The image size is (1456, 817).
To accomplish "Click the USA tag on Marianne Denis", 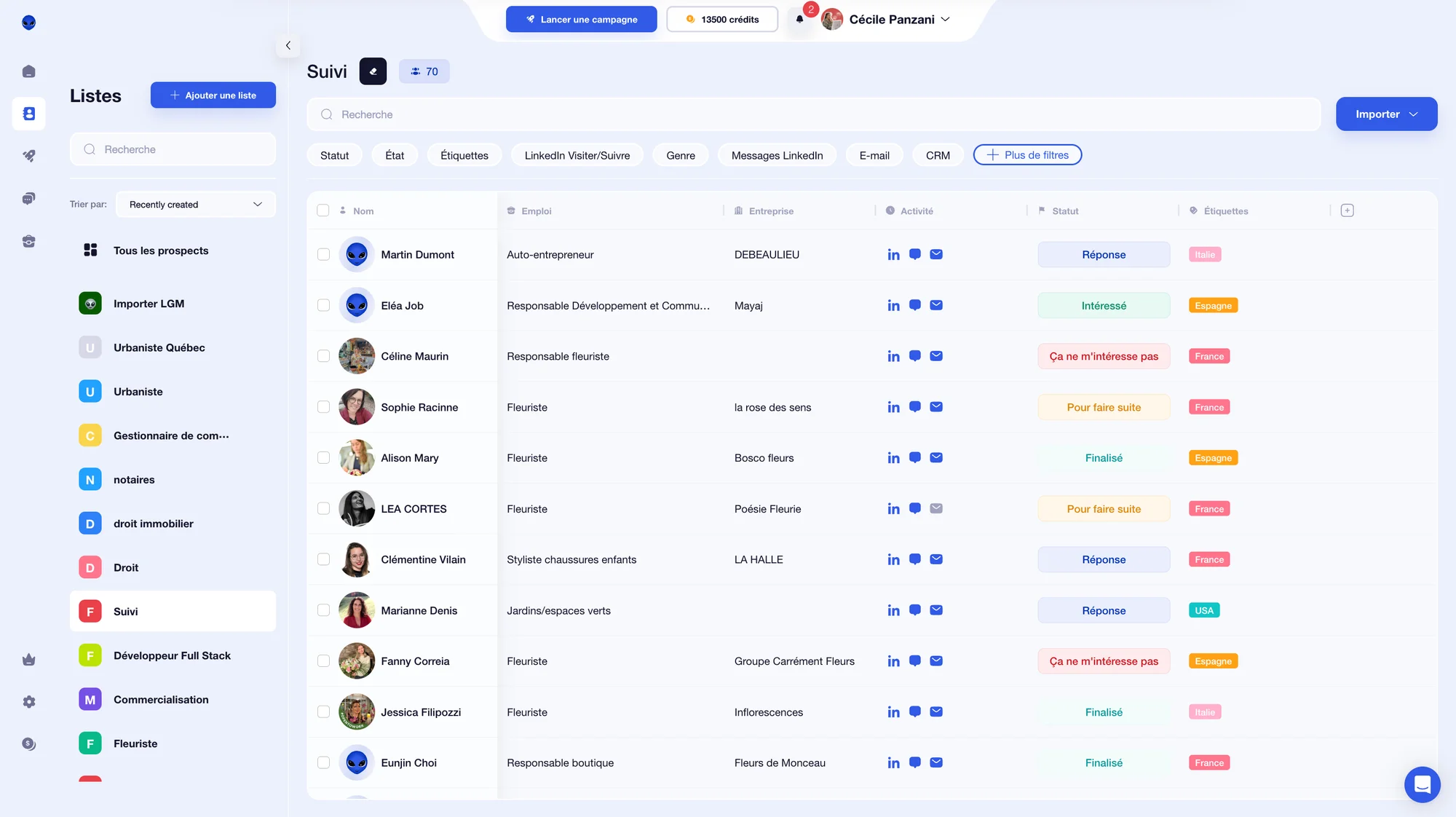I will tap(1204, 610).
